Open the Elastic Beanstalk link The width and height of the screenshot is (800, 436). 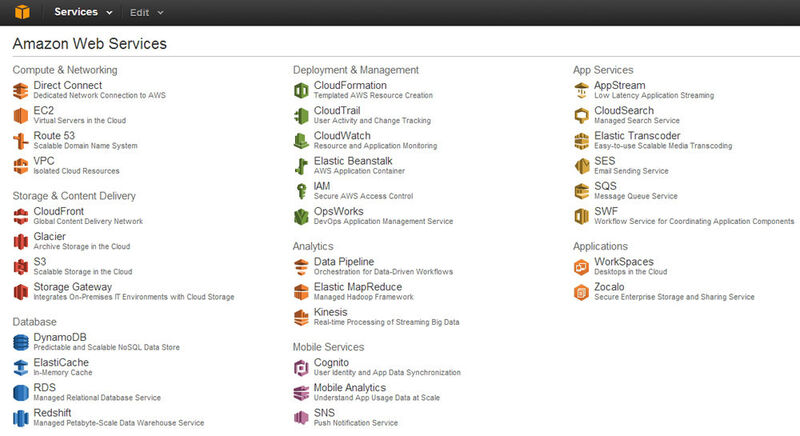tap(353, 161)
